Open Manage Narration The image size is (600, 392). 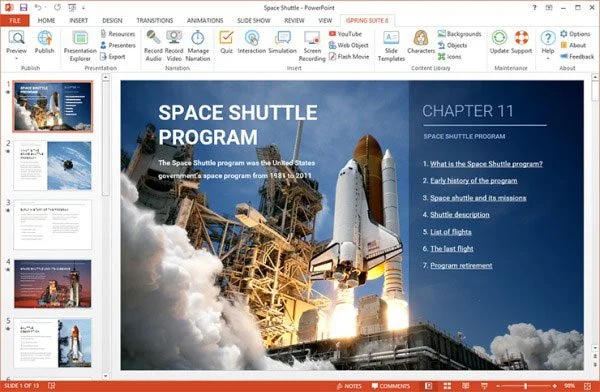click(x=198, y=45)
